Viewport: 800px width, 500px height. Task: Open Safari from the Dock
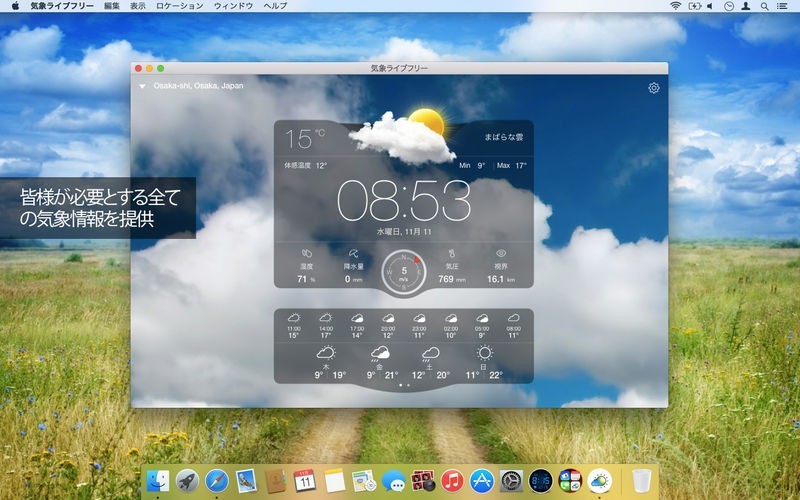coord(217,481)
